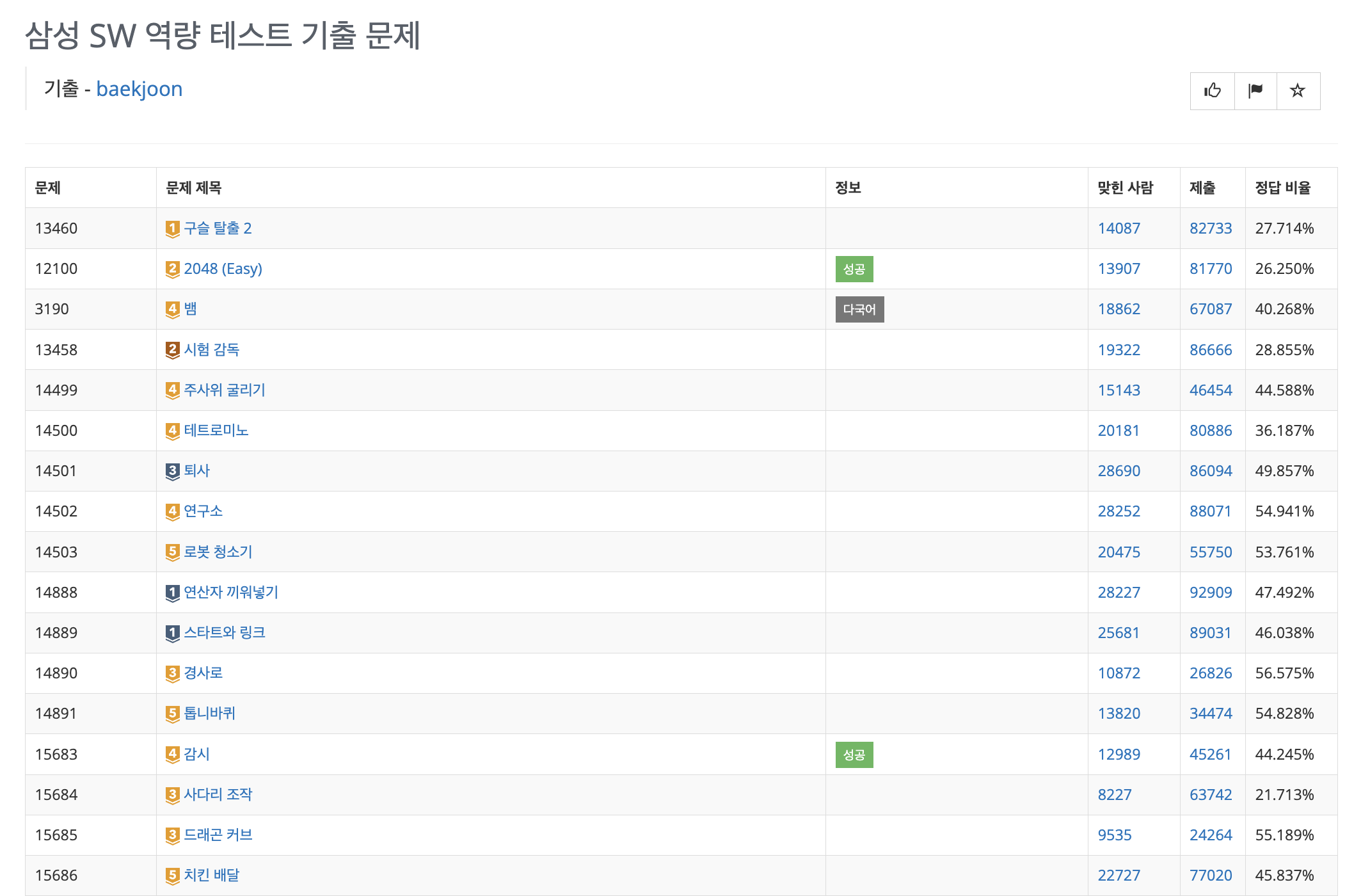Click solved count 14087

point(1119,228)
